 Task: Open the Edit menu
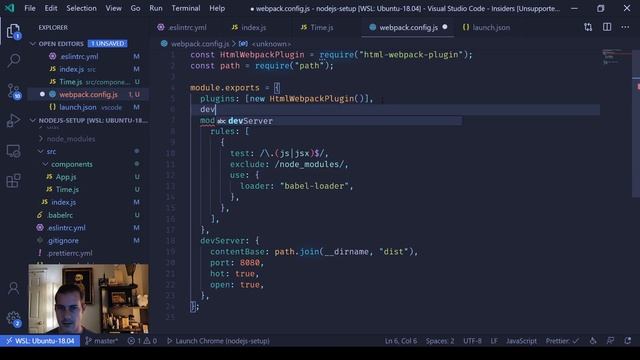point(51,8)
